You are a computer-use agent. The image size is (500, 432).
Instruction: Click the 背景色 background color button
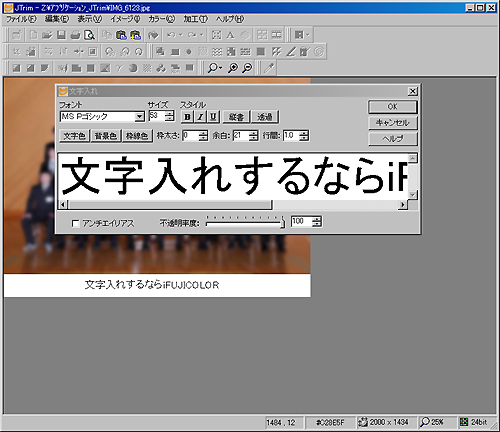(x=106, y=136)
